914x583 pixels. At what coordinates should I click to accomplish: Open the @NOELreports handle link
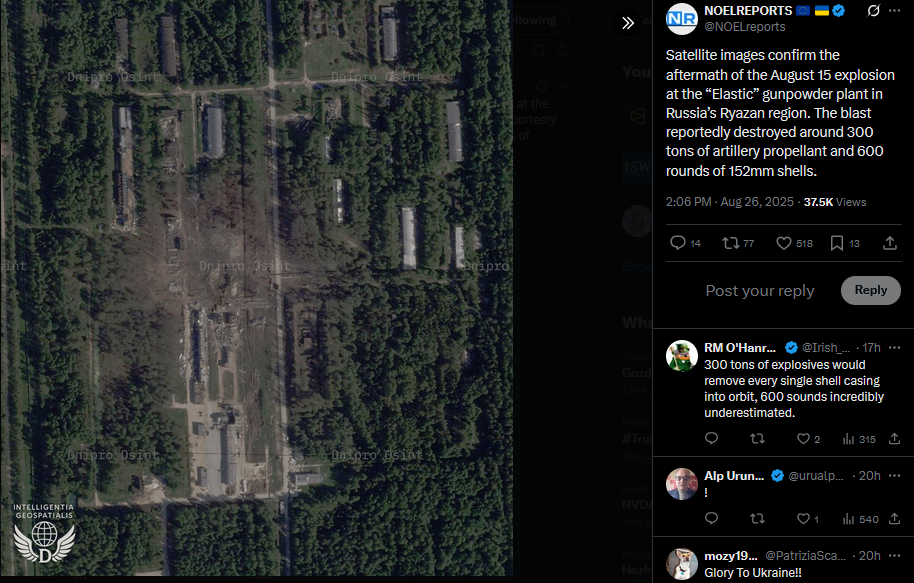point(744,27)
